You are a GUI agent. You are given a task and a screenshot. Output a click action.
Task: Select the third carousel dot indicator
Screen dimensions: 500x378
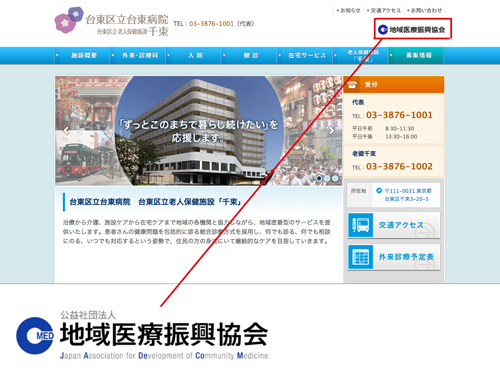[x=335, y=178]
